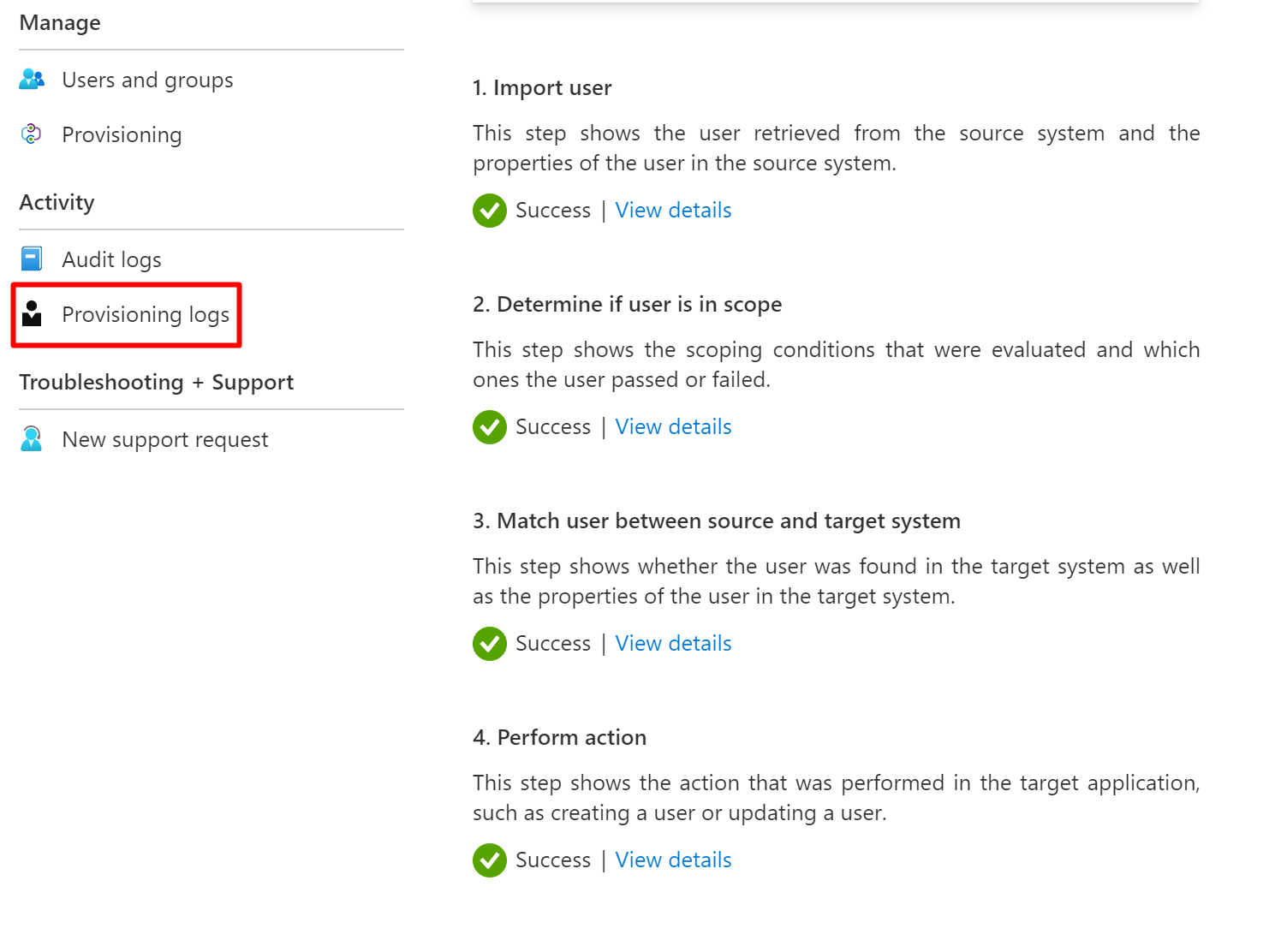
Task: View details for Match user step
Action: click(673, 644)
